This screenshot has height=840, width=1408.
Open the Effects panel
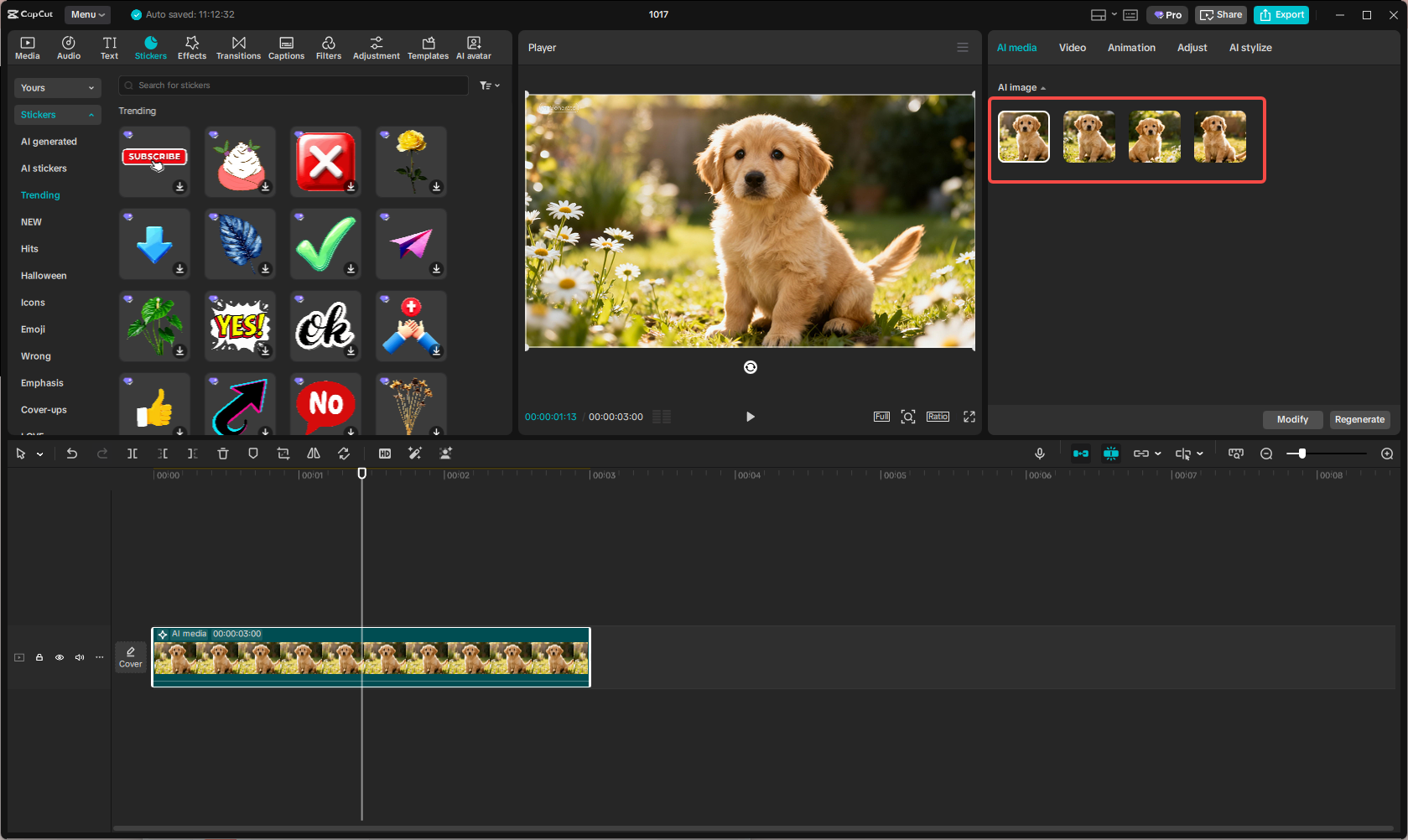click(x=192, y=46)
